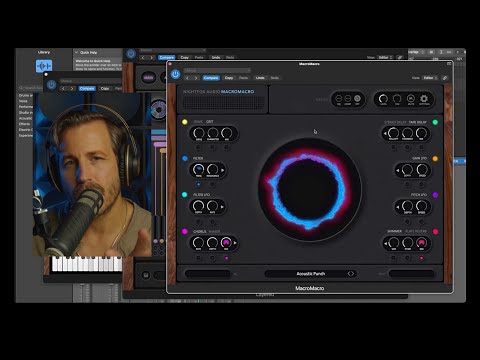Open the MacroMacro settings gear
480x360 pixels.
coord(424,99)
